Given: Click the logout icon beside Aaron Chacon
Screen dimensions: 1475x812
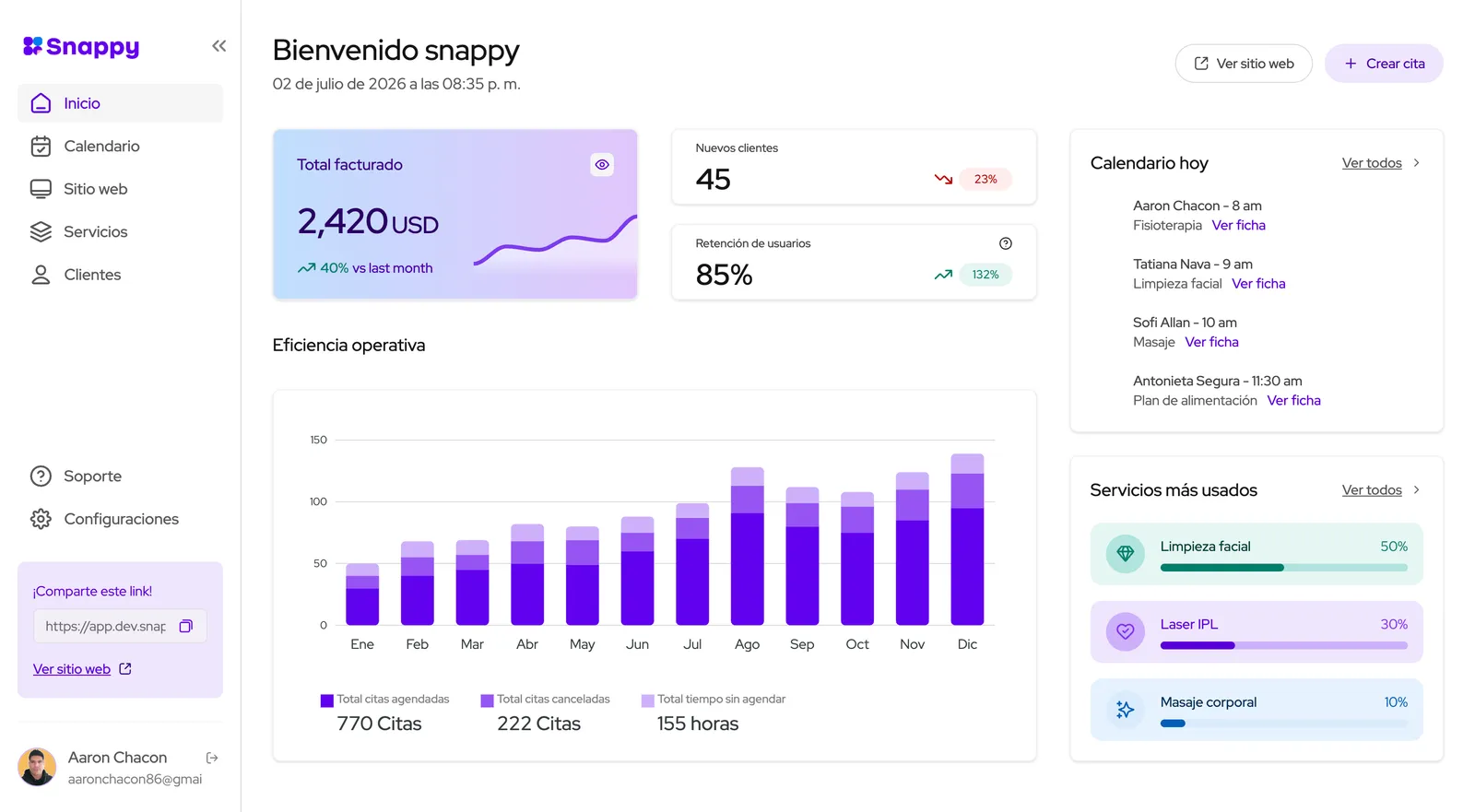Looking at the screenshot, I should coord(212,758).
